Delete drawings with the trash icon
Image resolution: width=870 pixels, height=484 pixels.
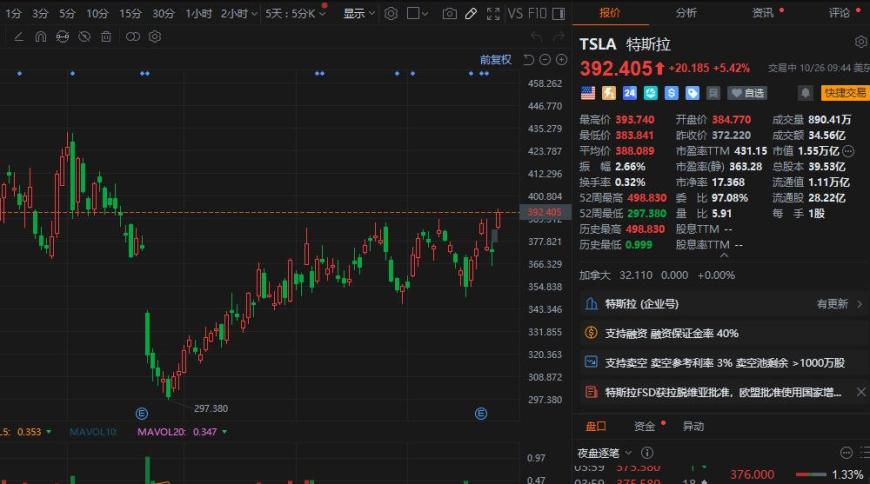[x=106, y=37]
